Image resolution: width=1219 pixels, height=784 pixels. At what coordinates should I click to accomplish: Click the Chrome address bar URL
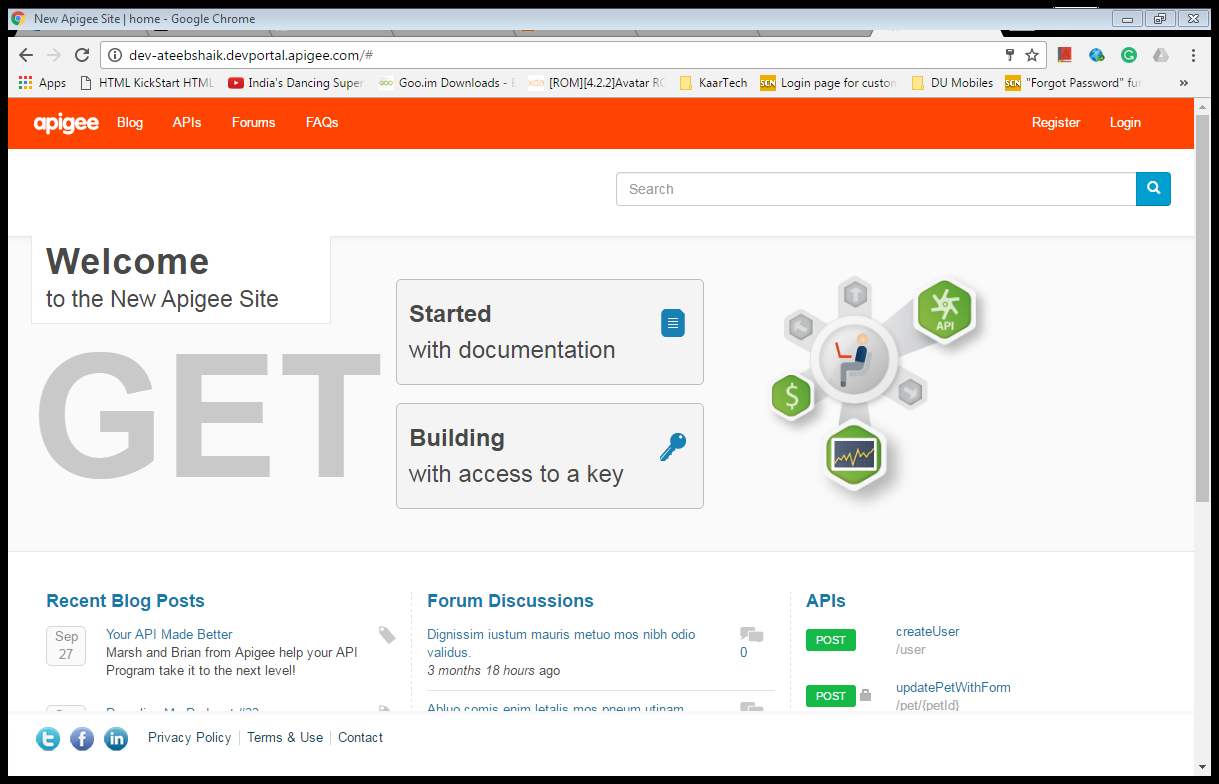251,56
